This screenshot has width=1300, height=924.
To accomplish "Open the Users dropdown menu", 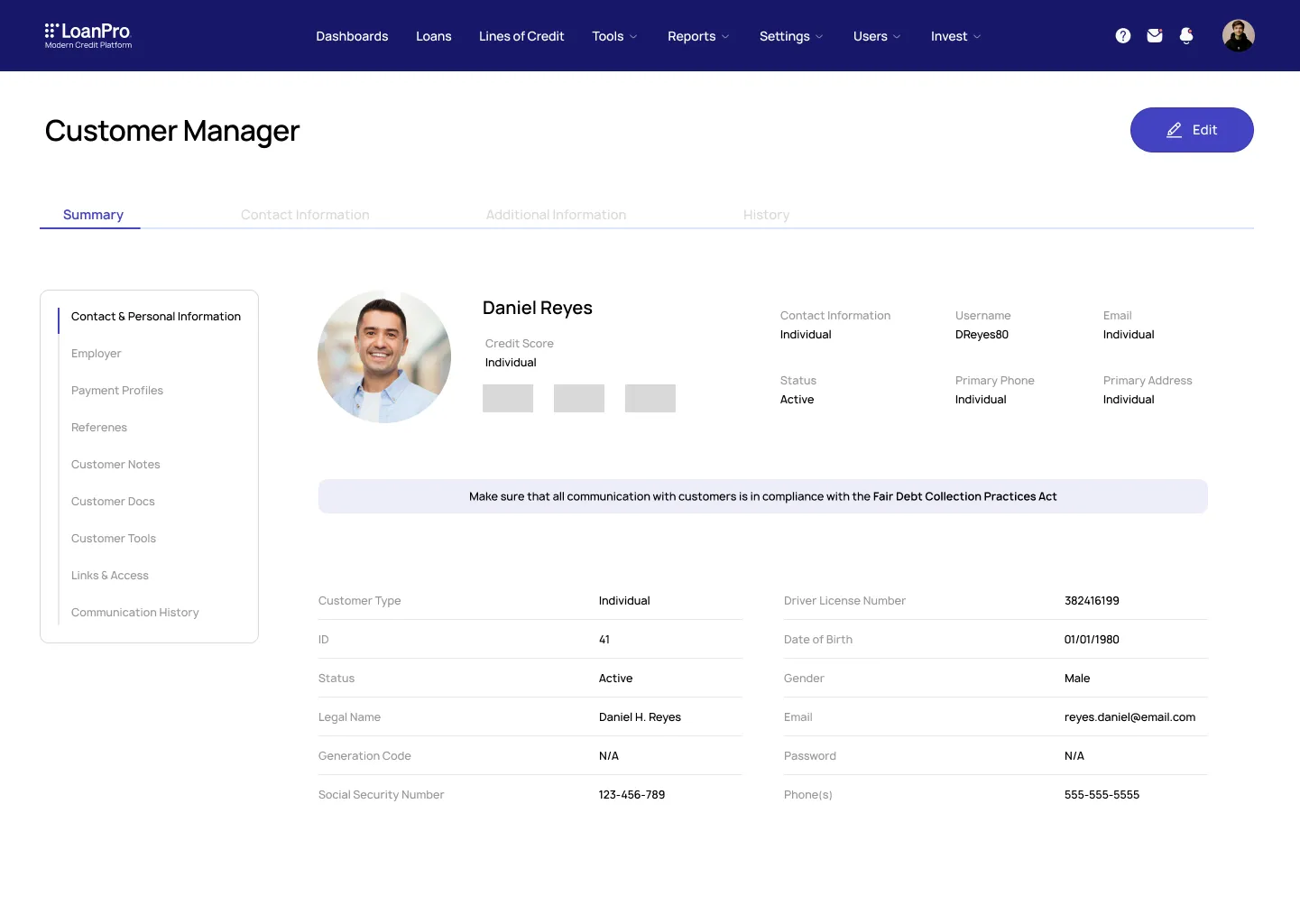I will click(x=877, y=36).
